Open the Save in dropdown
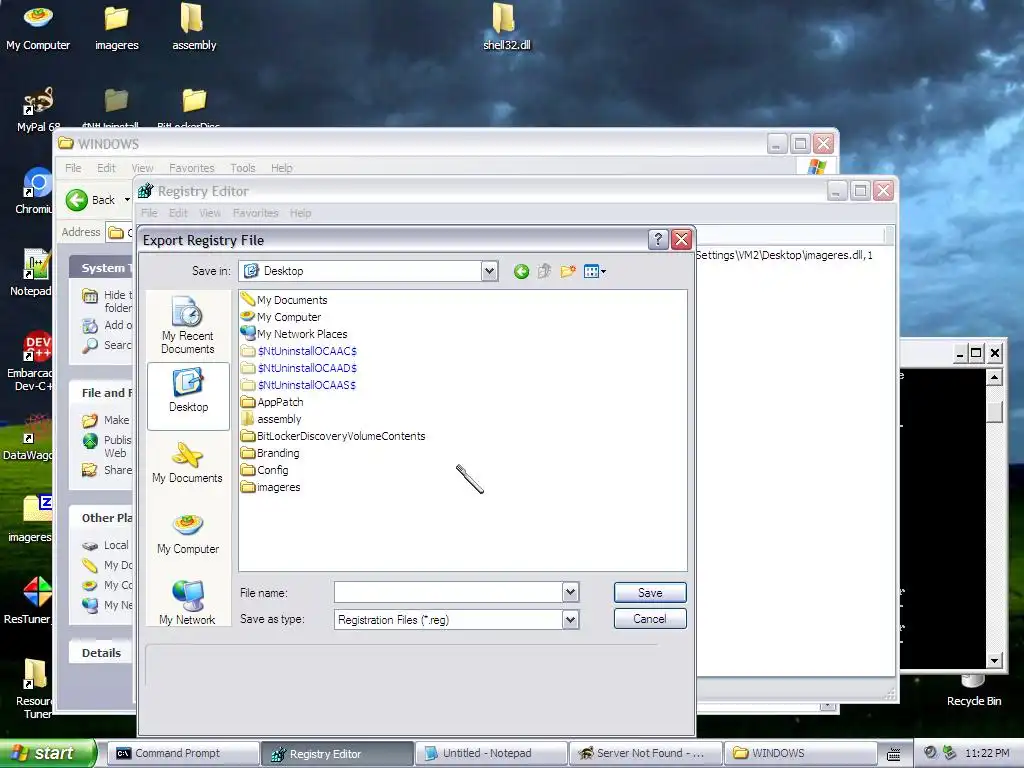 489,271
